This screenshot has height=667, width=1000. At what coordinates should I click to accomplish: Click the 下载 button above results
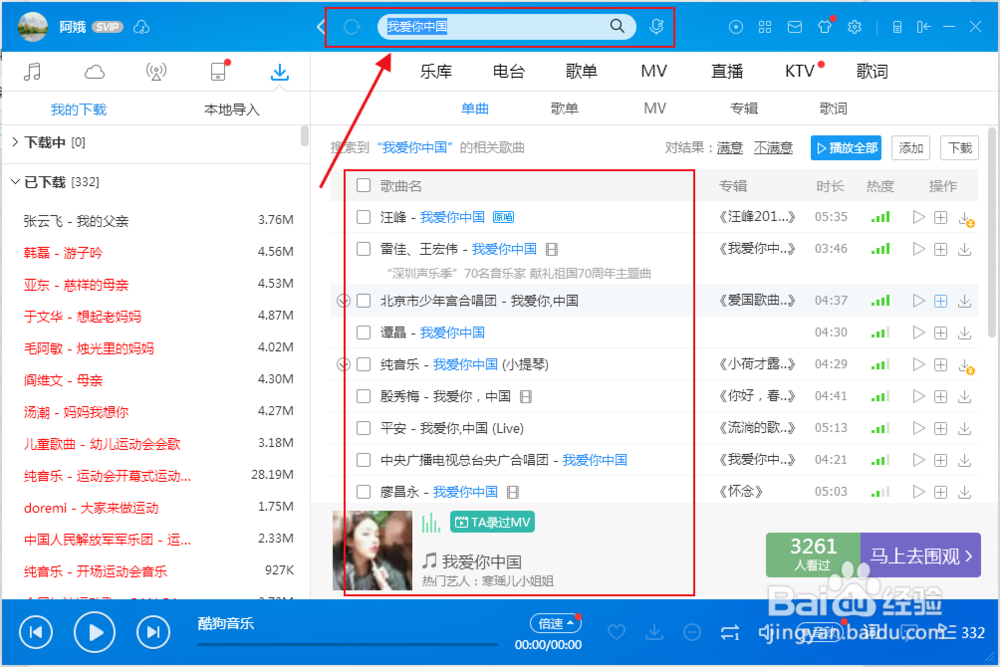pos(959,148)
